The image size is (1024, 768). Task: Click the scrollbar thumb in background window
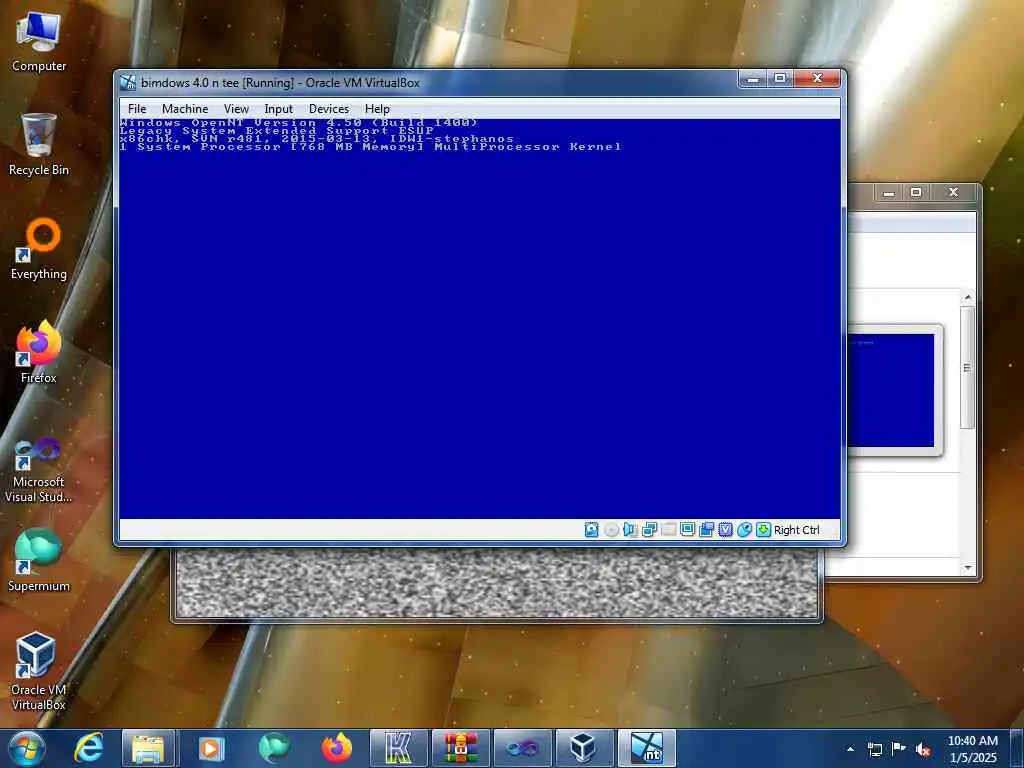(x=968, y=368)
